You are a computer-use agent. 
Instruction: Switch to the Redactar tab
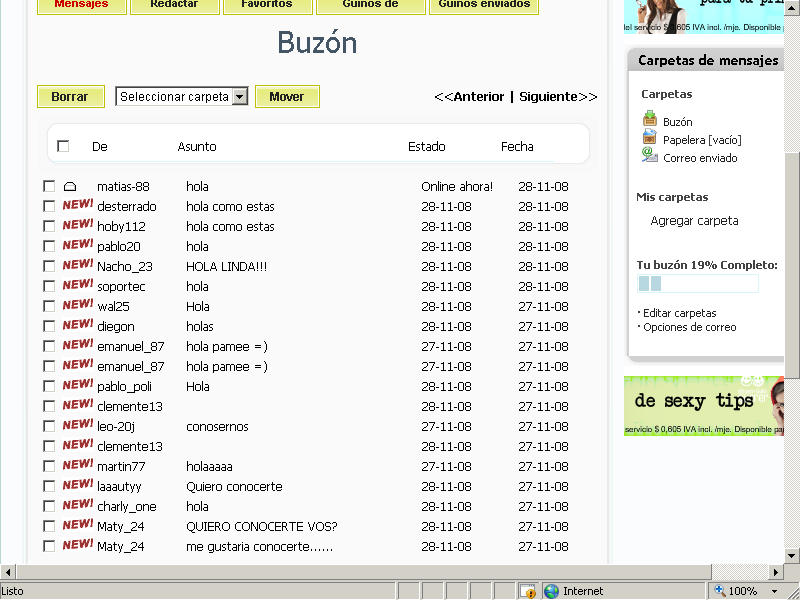tap(174, 5)
